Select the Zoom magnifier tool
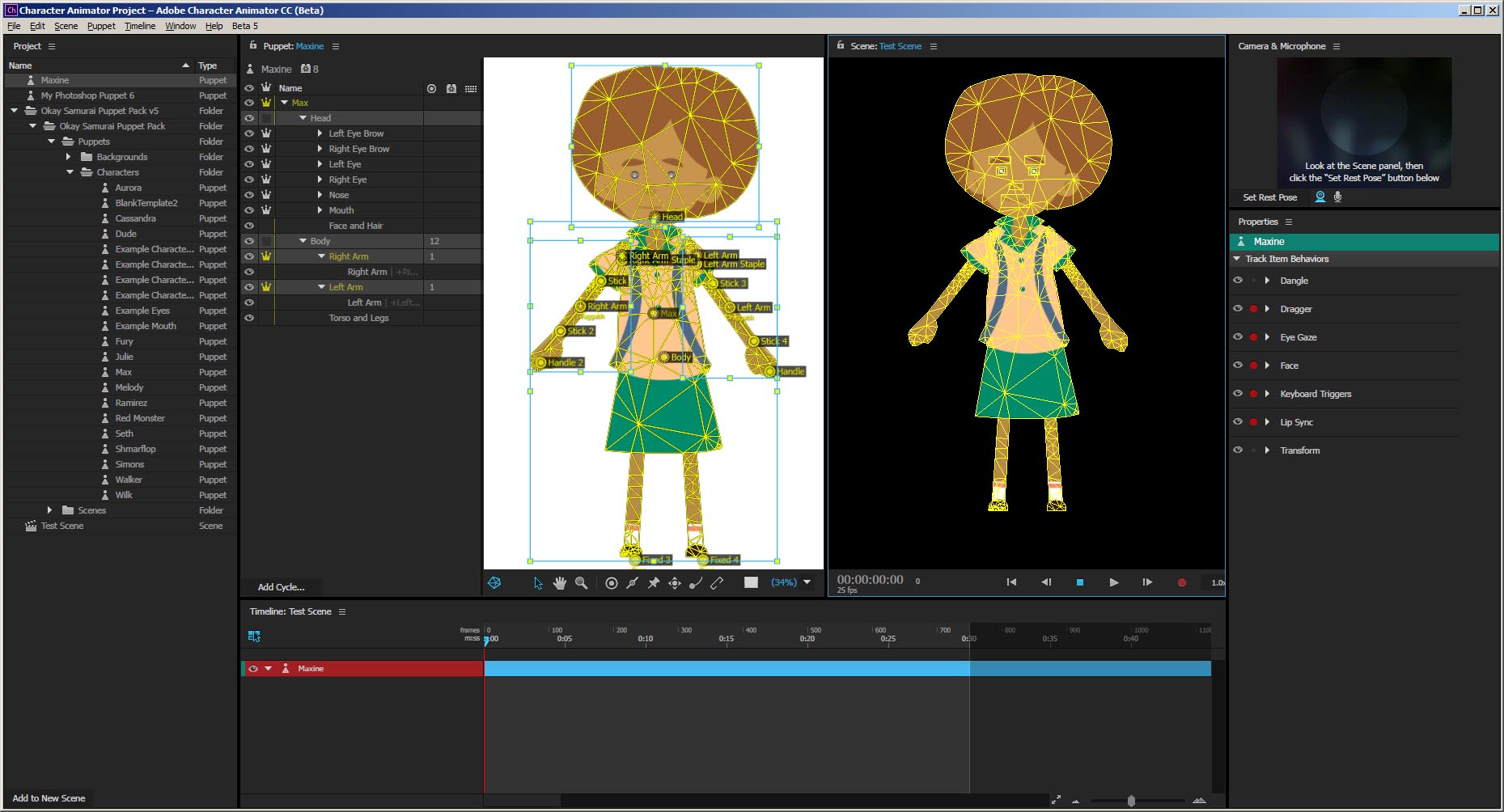1504x812 pixels. 581,582
